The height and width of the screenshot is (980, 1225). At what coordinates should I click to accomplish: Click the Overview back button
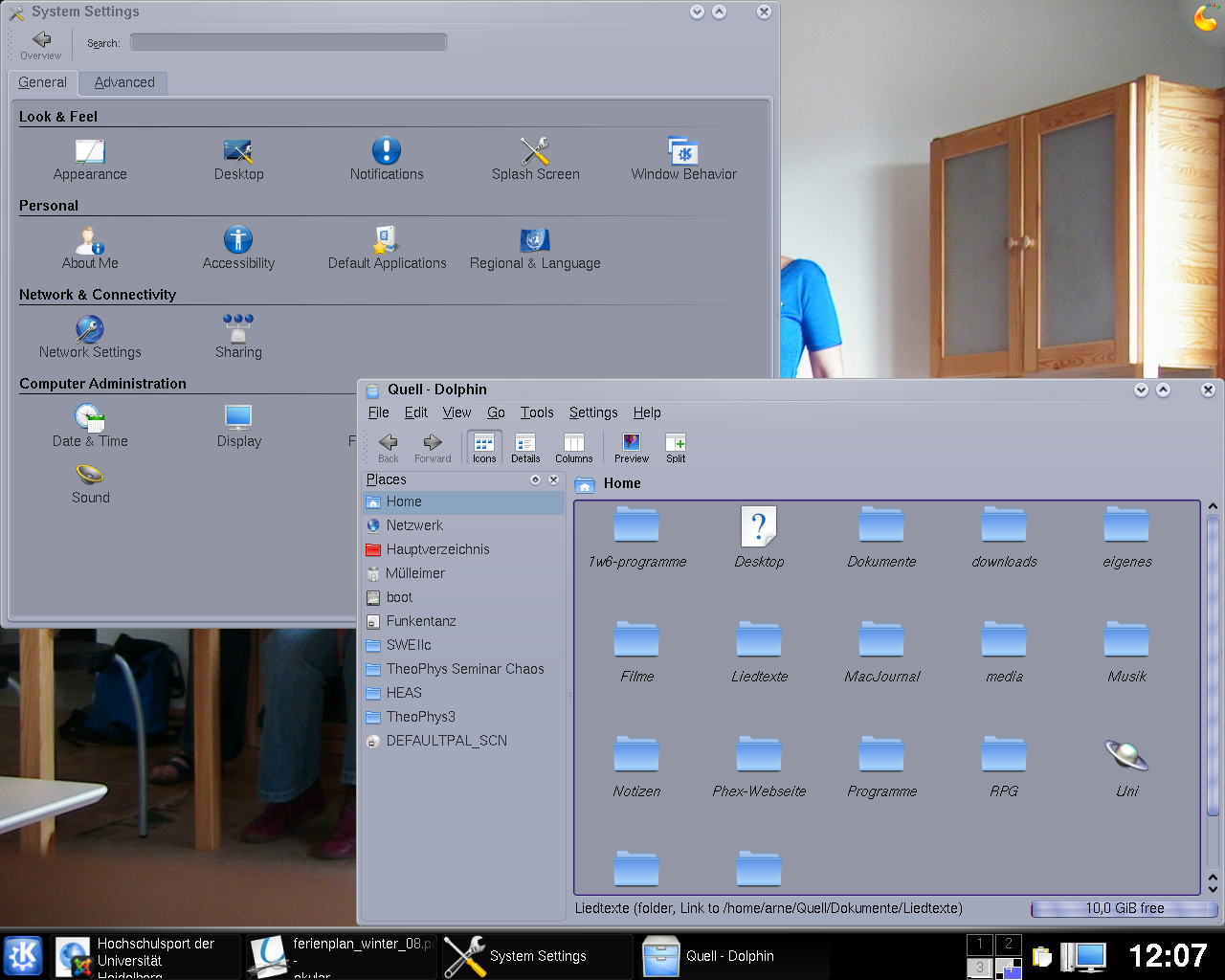(x=41, y=44)
